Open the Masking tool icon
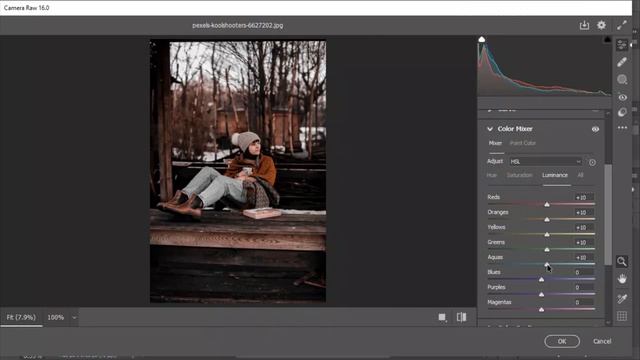Screen dimensions: 640x360 [622, 80]
